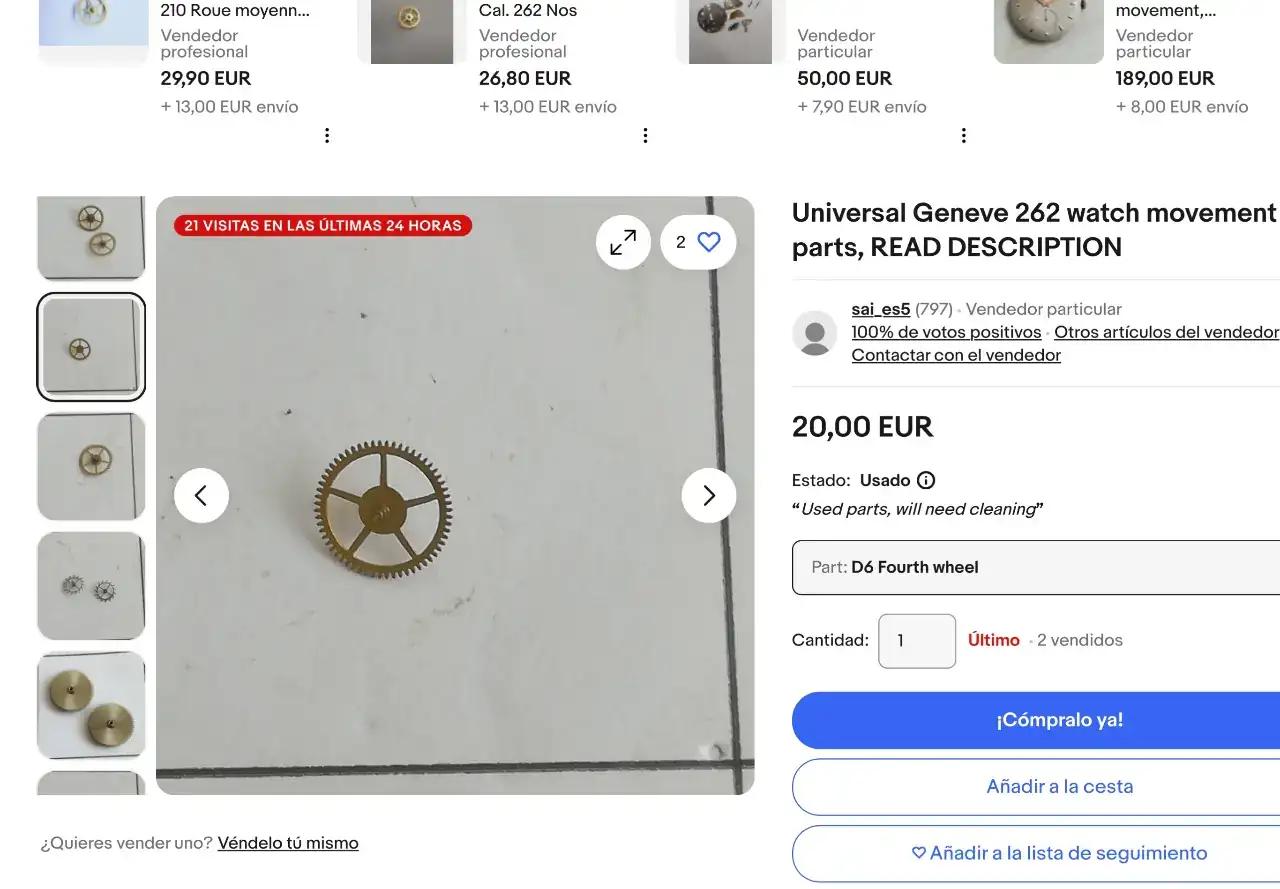
Task: Open the Usado condition info icon
Action: tap(926, 480)
